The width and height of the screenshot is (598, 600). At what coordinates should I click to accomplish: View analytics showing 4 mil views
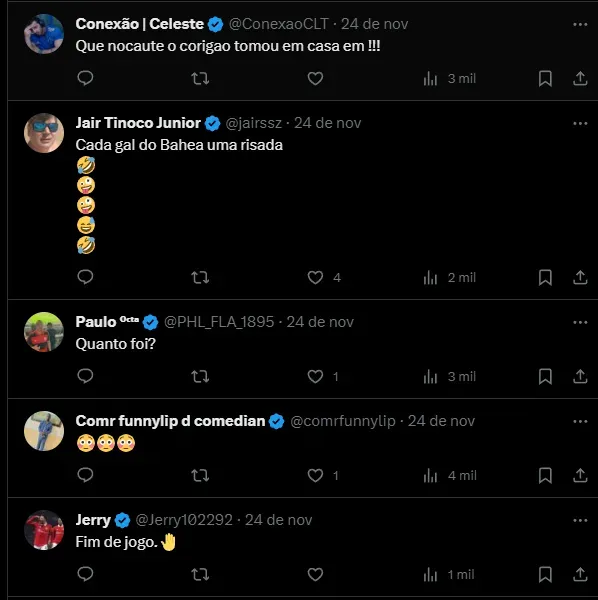point(450,476)
